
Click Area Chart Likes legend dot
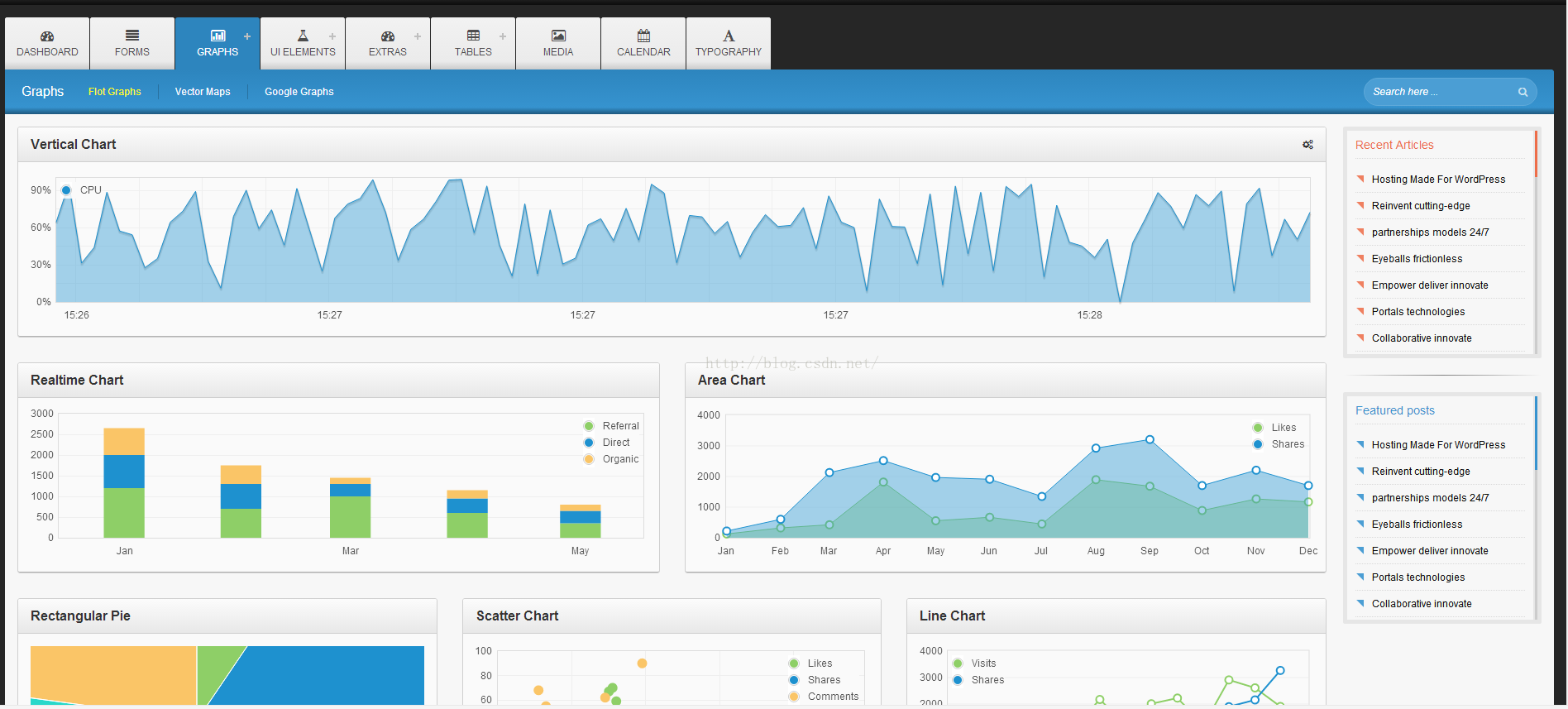click(1258, 428)
